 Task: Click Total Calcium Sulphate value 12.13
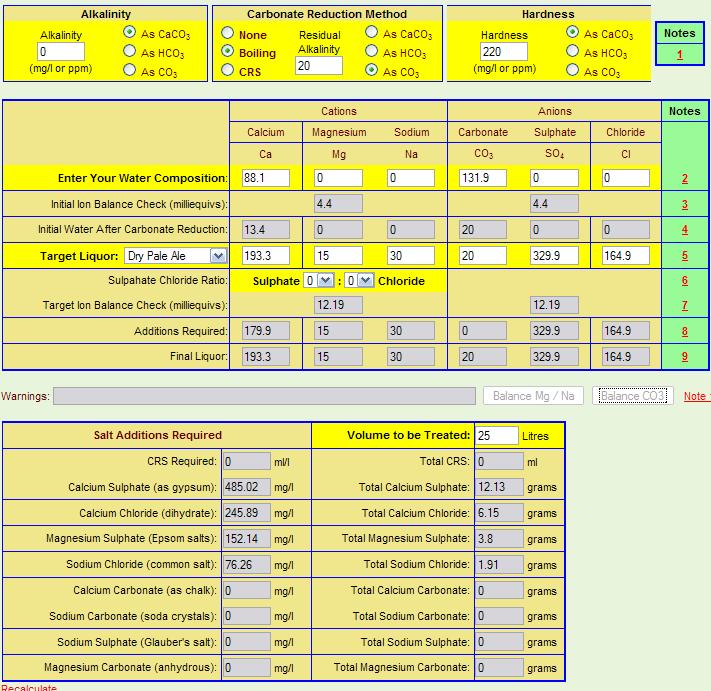[499, 487]
